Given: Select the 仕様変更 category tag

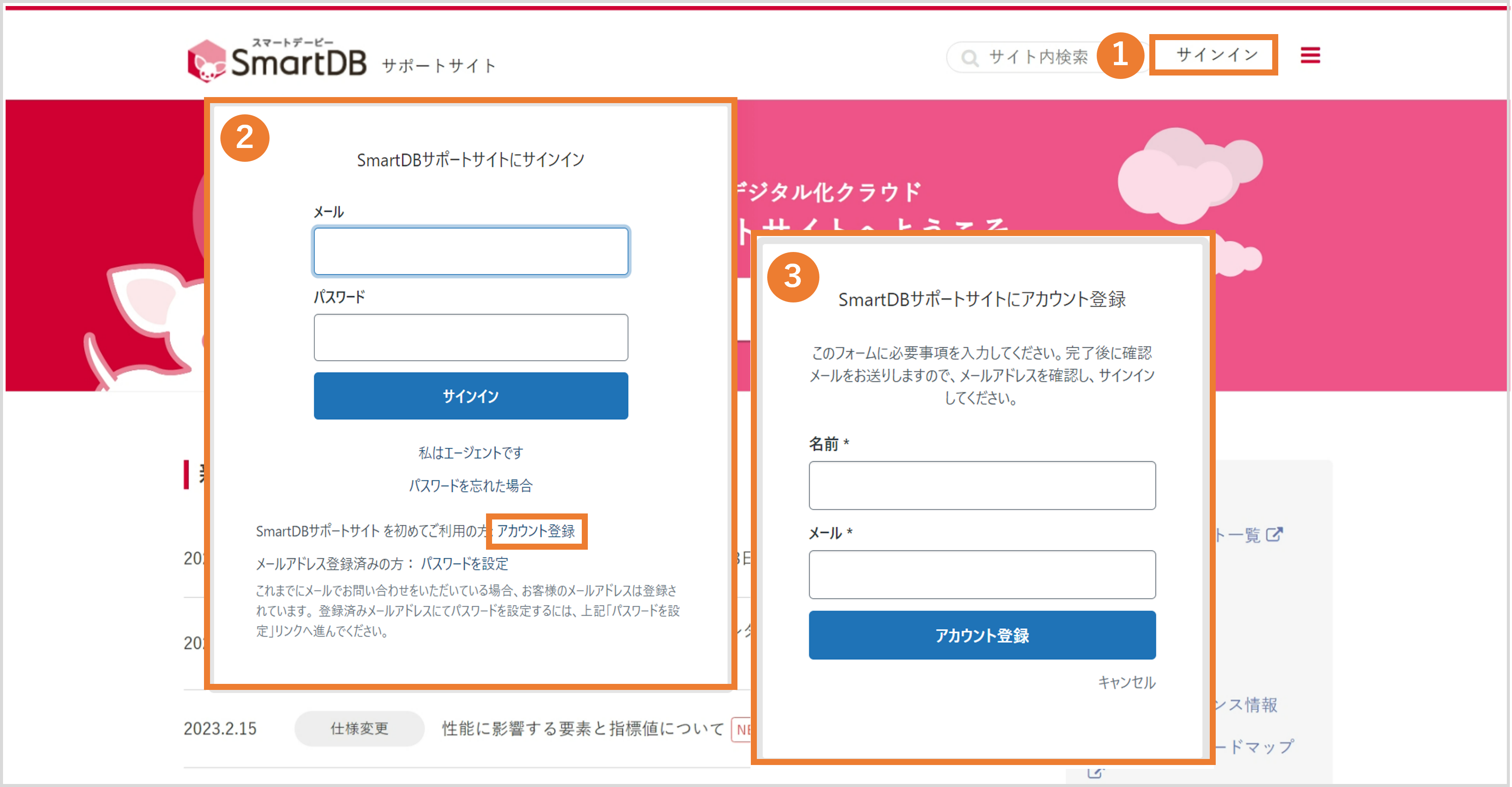Looking at the screenshot, I should click(x=359, y=728).
